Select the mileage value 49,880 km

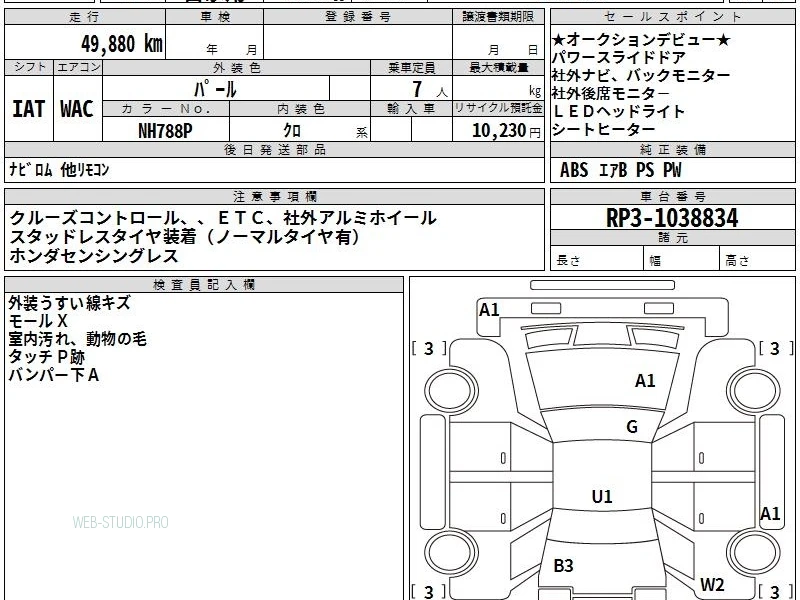tap(122, 44)
